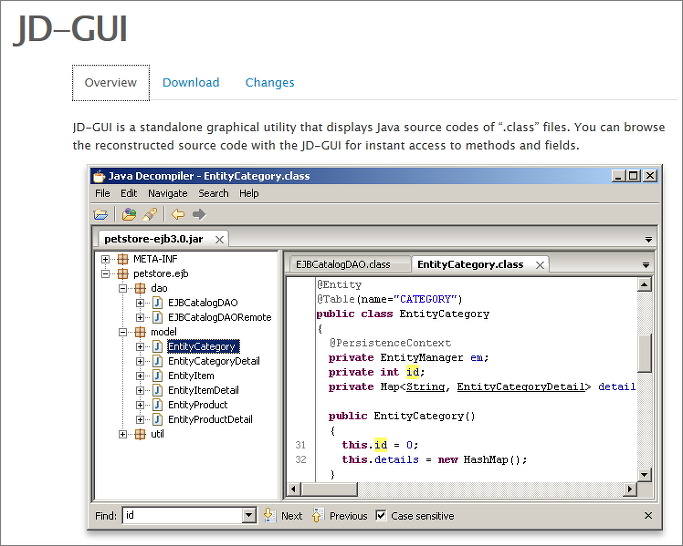Open the Search menu

(213, 193)
